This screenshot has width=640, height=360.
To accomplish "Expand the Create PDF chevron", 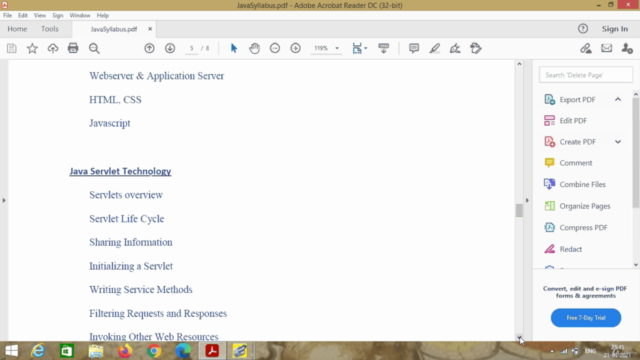I will (618, 142).
